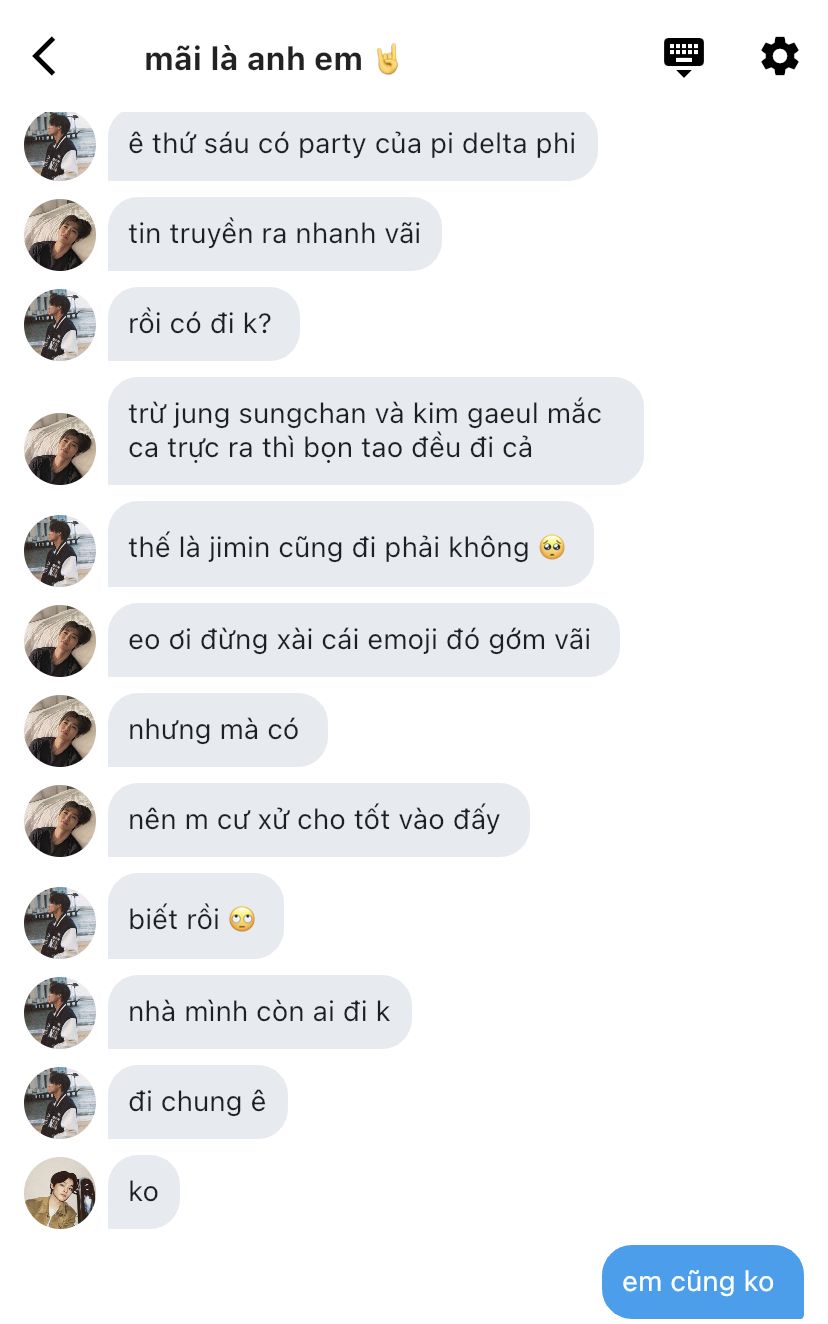Select the message "nhà mình còn ai đi k"
Viewport: 828px width, 1324px height.
[260, 1012]
